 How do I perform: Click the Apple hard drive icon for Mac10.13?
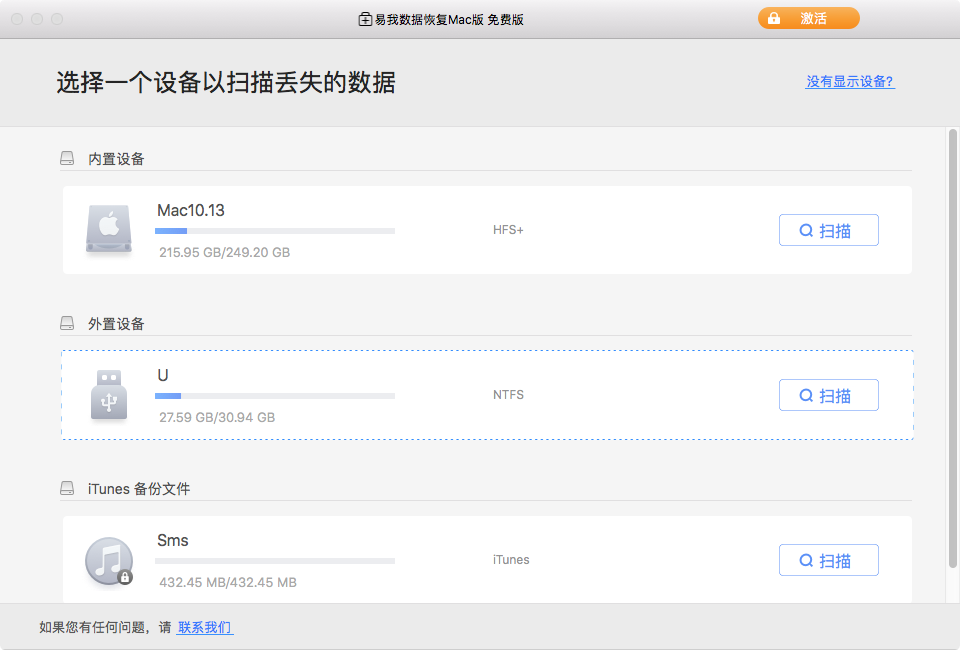click(109, 229)
